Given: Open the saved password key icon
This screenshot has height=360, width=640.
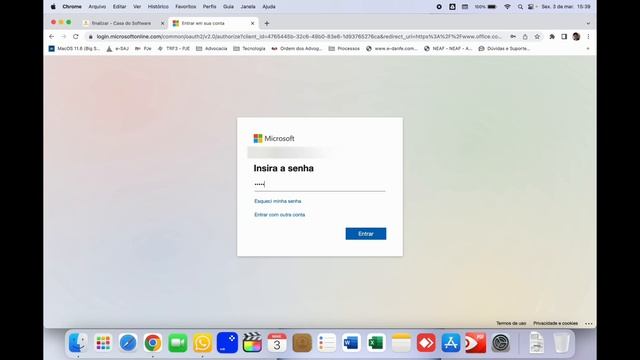Looking at the screenshot, I should pos(513,36).
